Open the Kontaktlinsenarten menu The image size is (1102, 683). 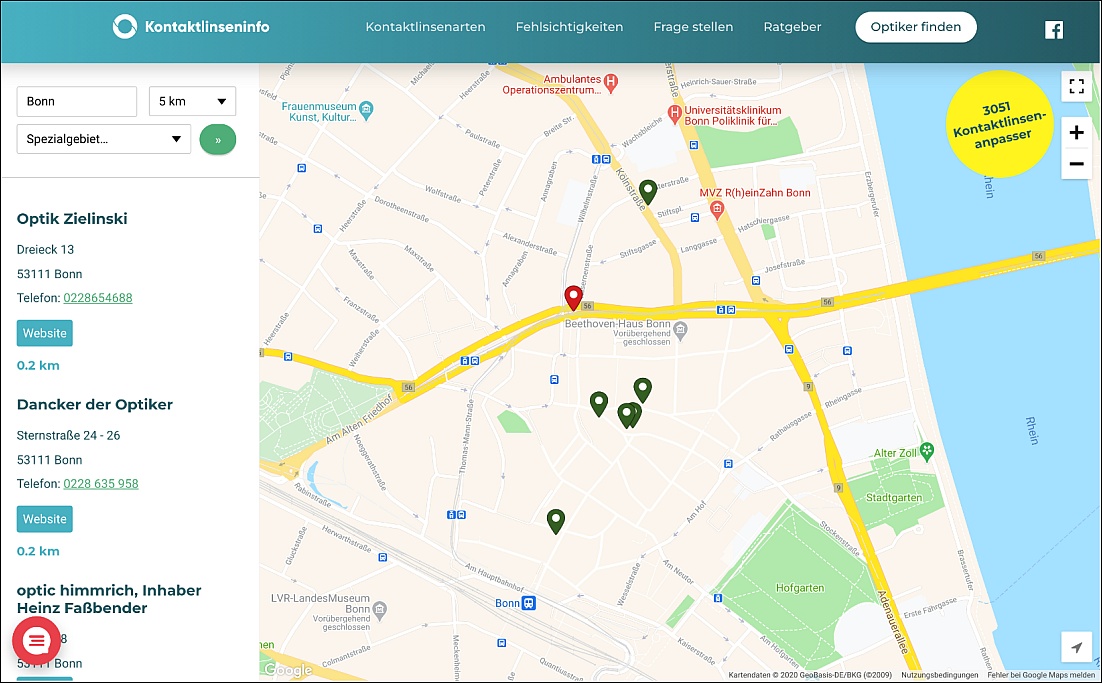pos(425,27)
